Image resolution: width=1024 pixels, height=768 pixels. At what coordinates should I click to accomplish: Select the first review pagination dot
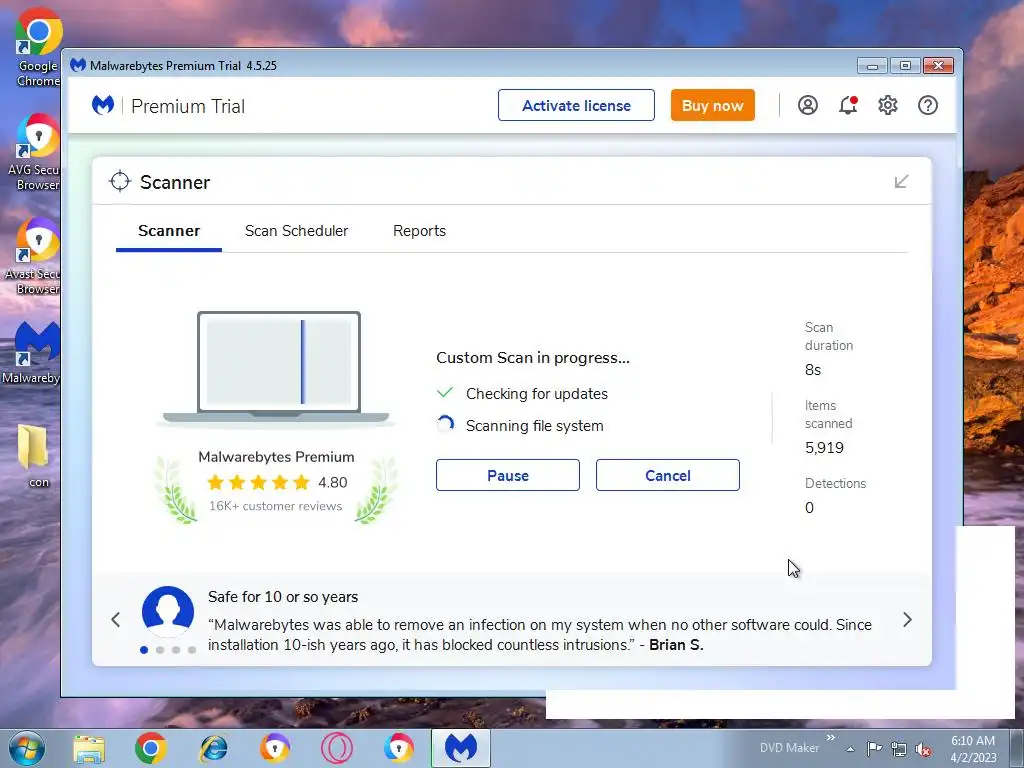144,650
